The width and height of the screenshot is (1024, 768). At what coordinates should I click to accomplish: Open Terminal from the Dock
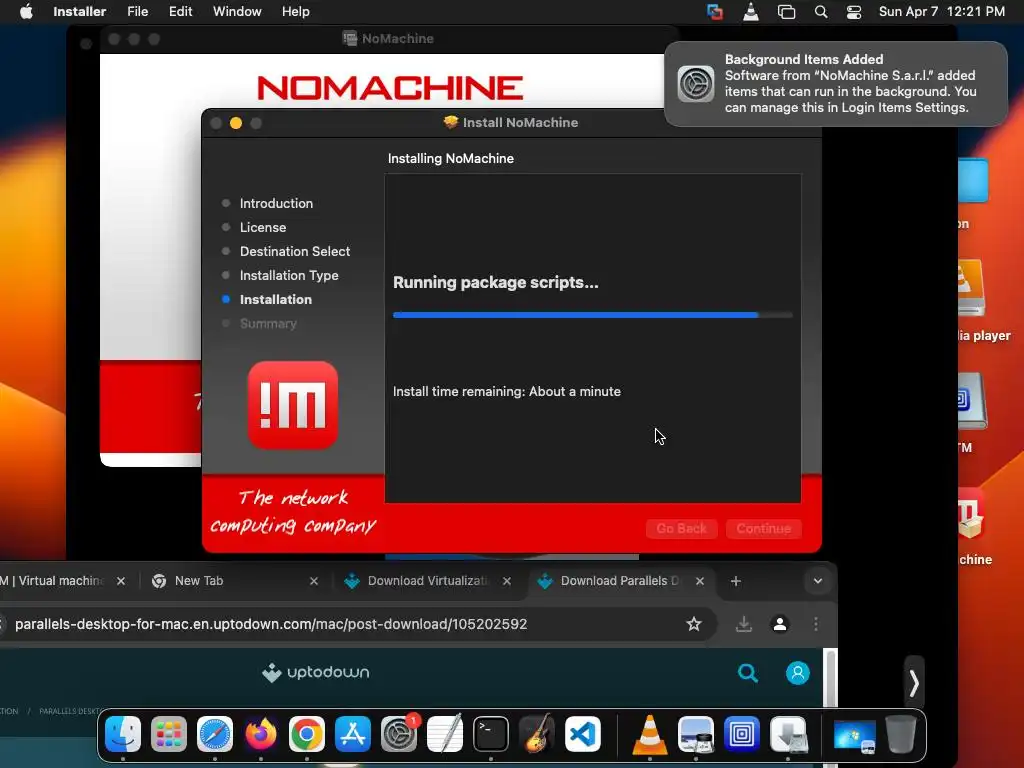coord(490,734)
